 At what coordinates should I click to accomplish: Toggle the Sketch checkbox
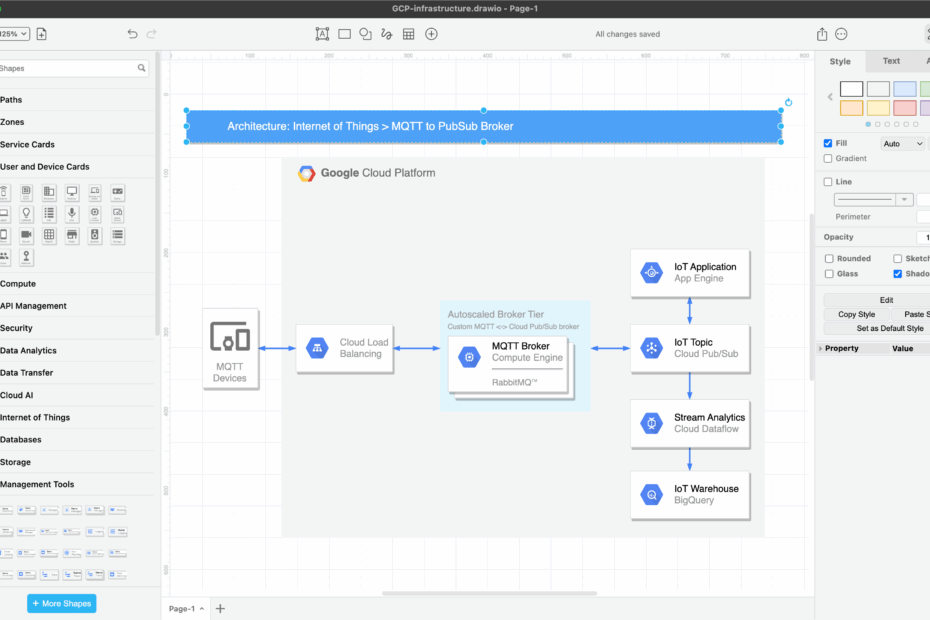click(897, 258)
